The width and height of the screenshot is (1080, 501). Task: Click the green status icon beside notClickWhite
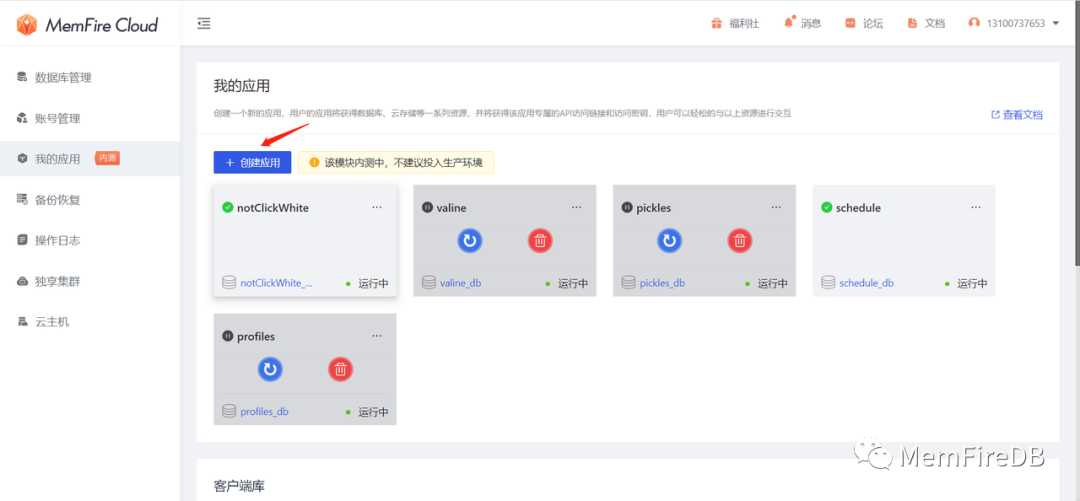[227, 207]
